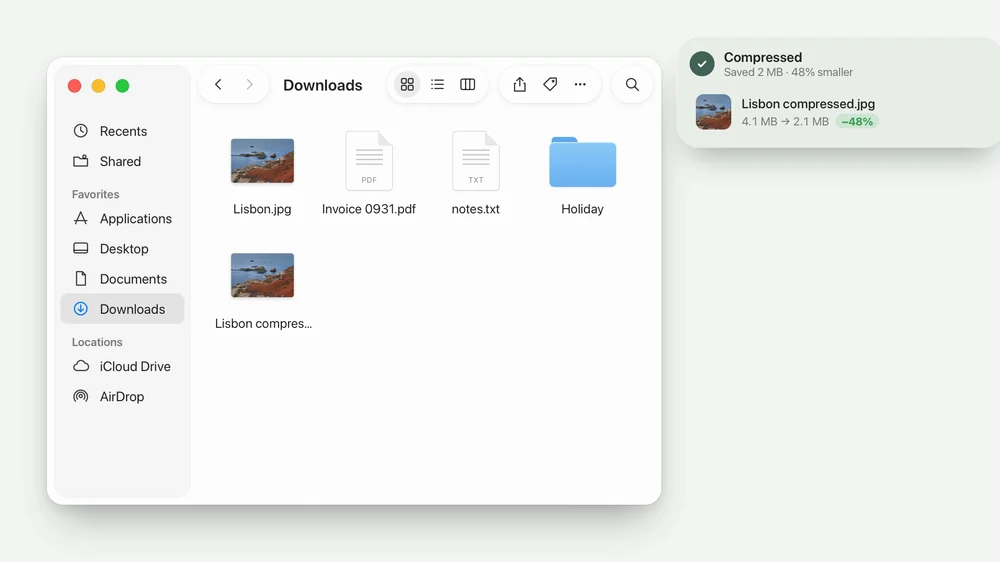Click Lisbon compressed.jpg in the notification
The width and height of the screenshot is (1000, 562).
coord(808,104)
